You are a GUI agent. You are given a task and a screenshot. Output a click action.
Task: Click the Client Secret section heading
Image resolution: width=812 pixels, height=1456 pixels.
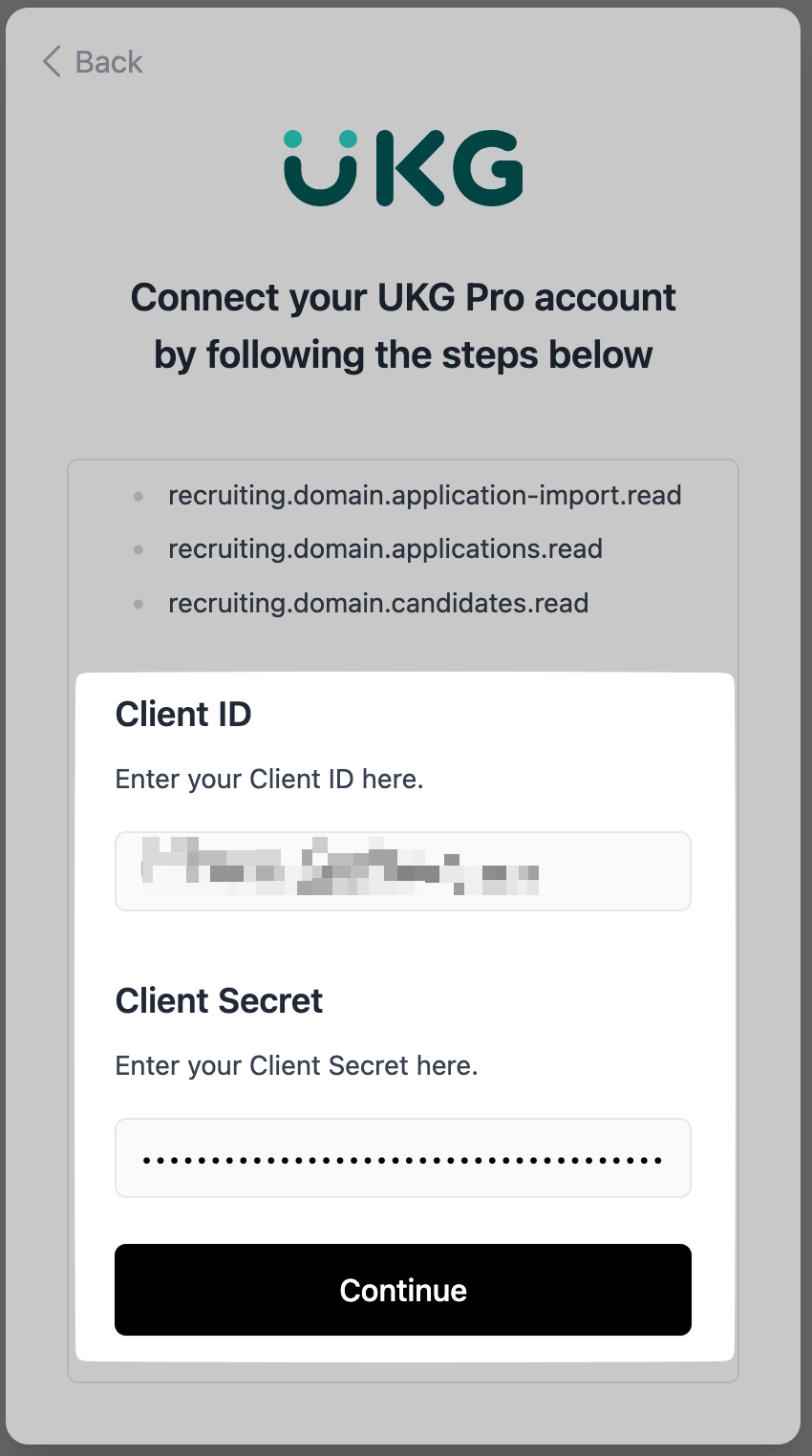coord(219,1000)
